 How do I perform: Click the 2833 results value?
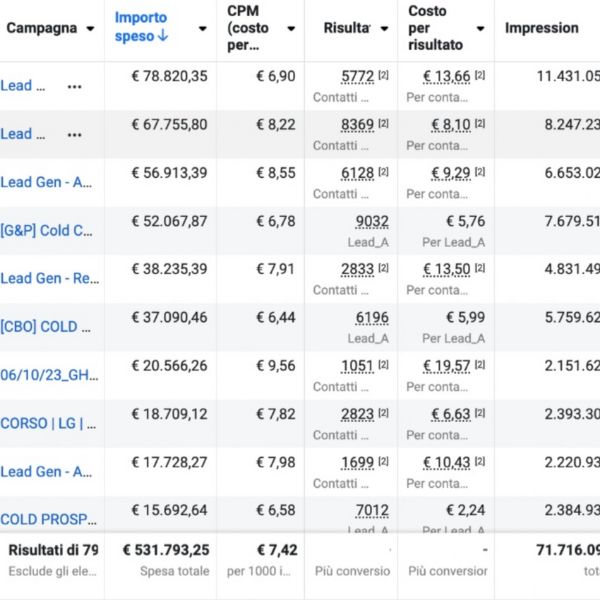coord(357,269)
